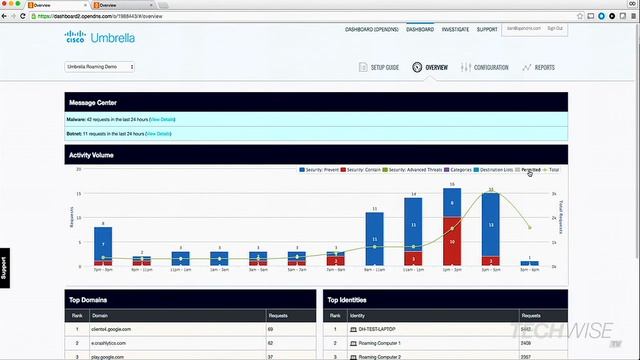Image resolution: width=640 pixels, height=360 pixels.
Task: Click e.crashlytics.com domain row
Action: pyautogui.click(x=190, y=343)
